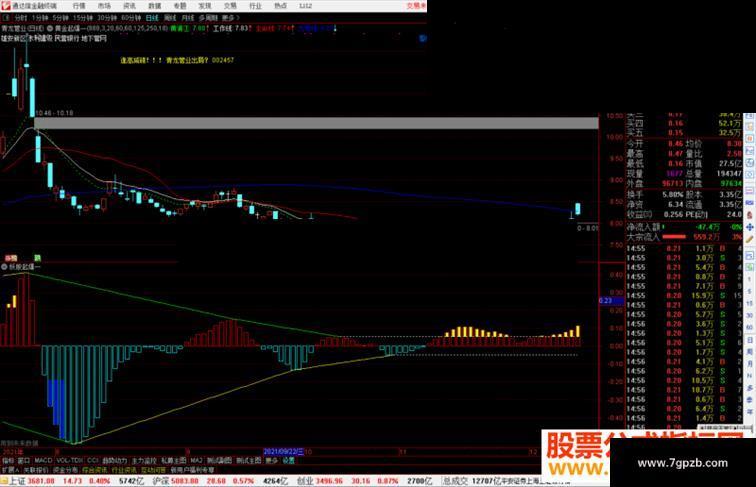Click the small box icon left of 分时
Screen dimensions: 756x487
point(6,18)
